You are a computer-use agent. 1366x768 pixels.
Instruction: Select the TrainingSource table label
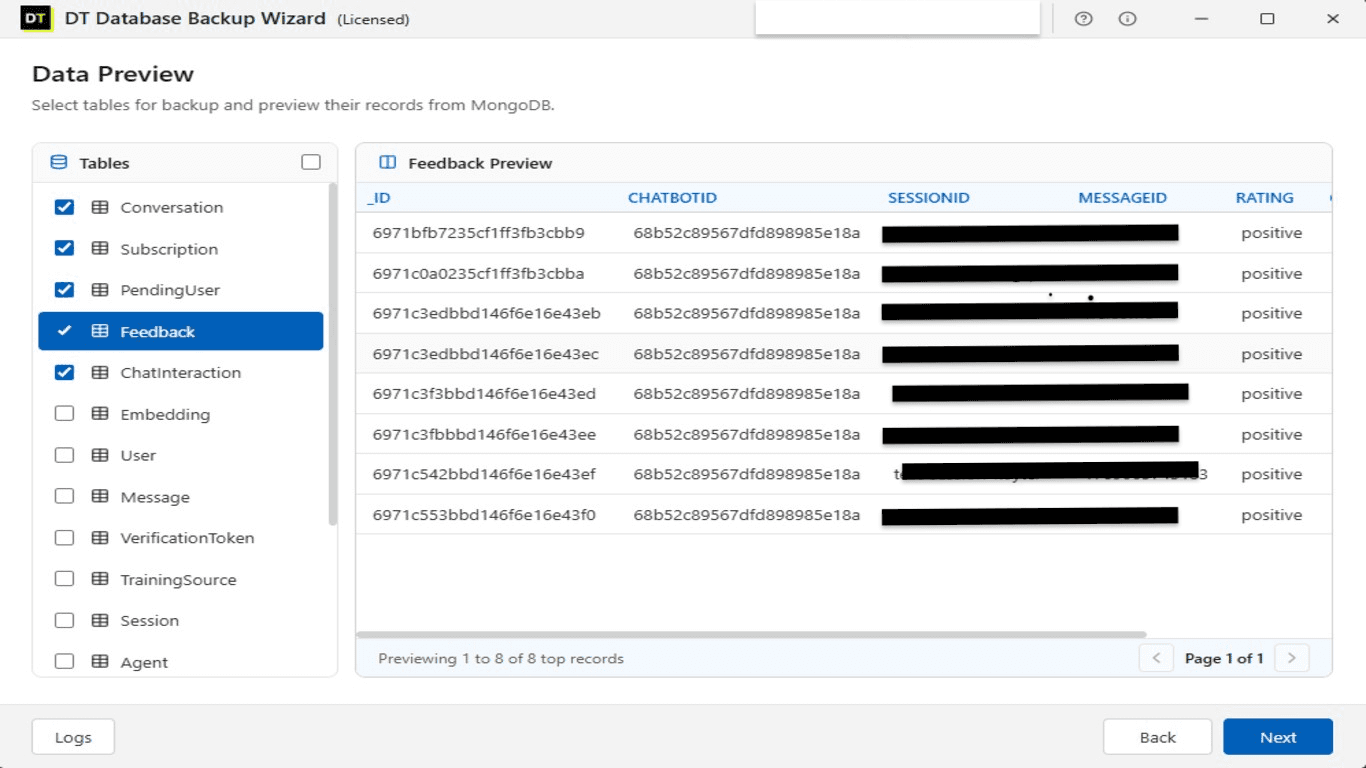pyautogui.click(x=178, y=580)
